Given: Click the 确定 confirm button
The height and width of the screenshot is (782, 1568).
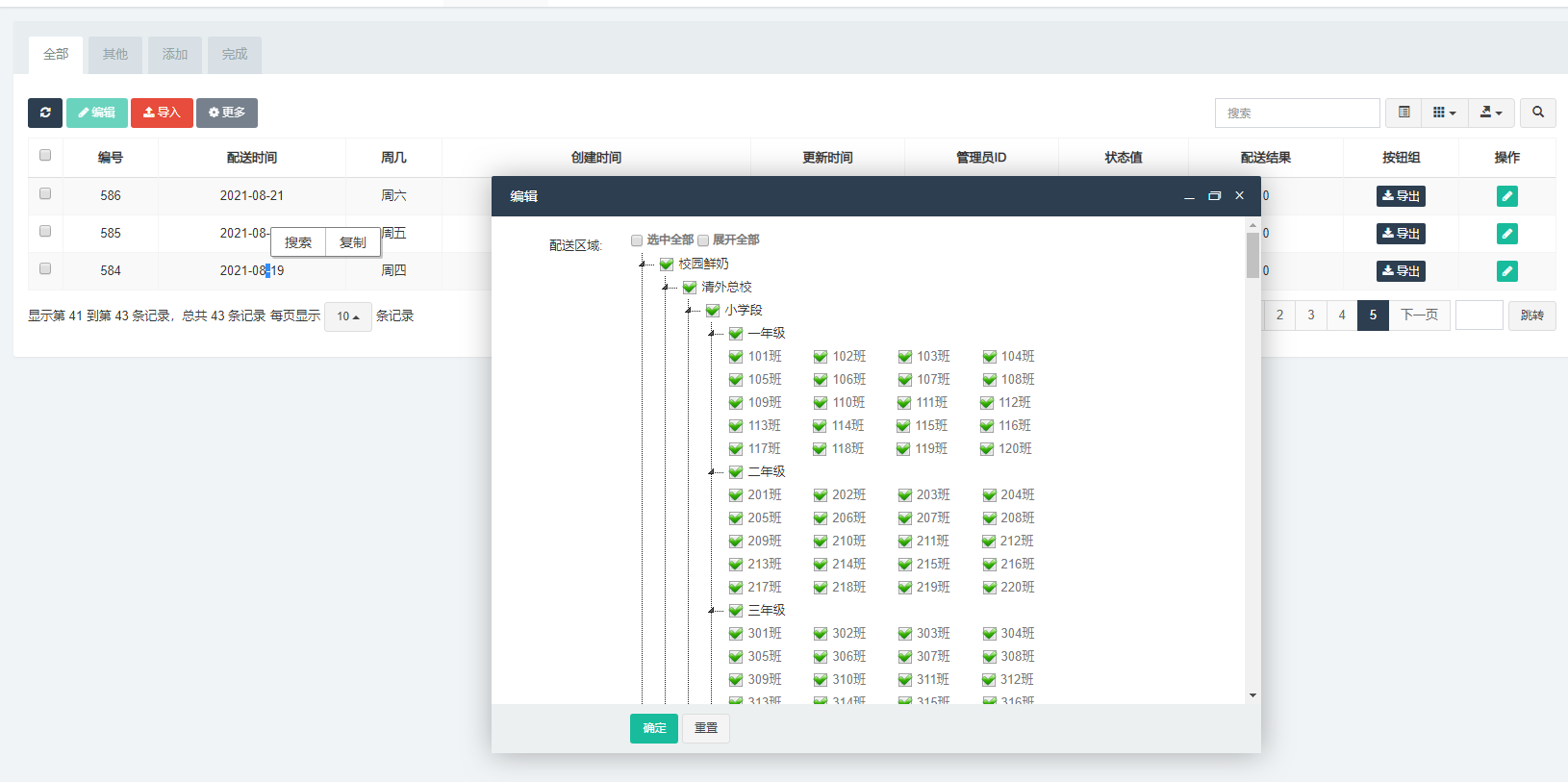Looking at the screenshot, I should pos(654,728).
